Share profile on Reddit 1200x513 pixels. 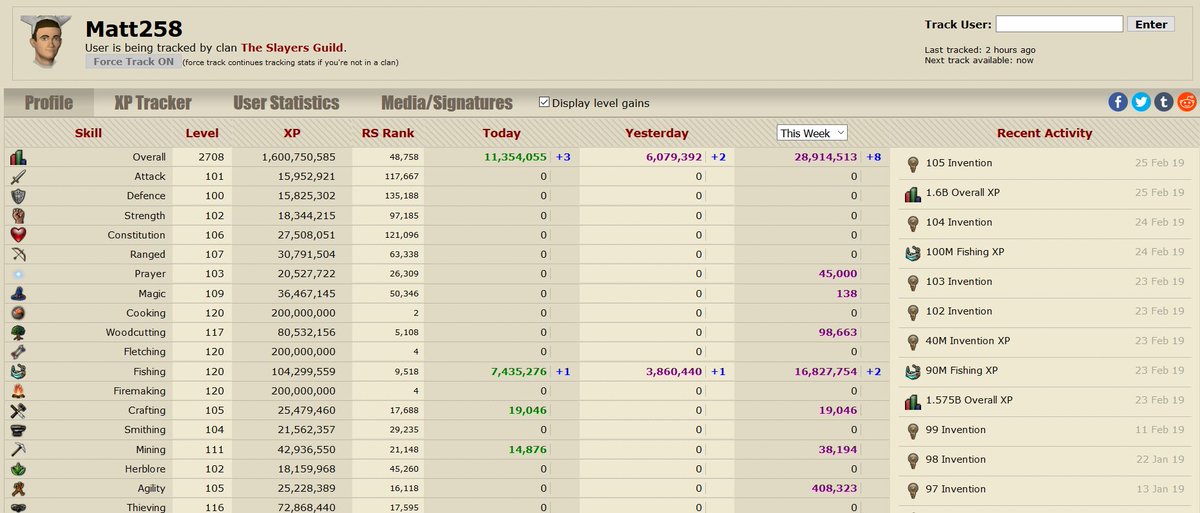pyautogui.click(x=1187, y=101)
